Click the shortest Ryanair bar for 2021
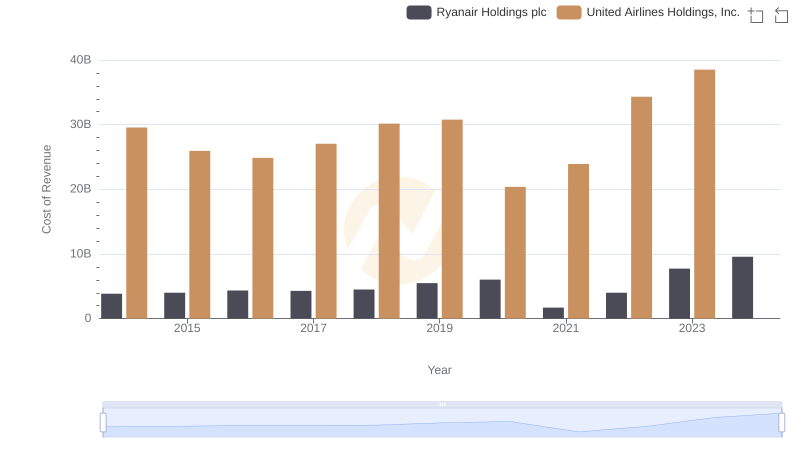 553,313
